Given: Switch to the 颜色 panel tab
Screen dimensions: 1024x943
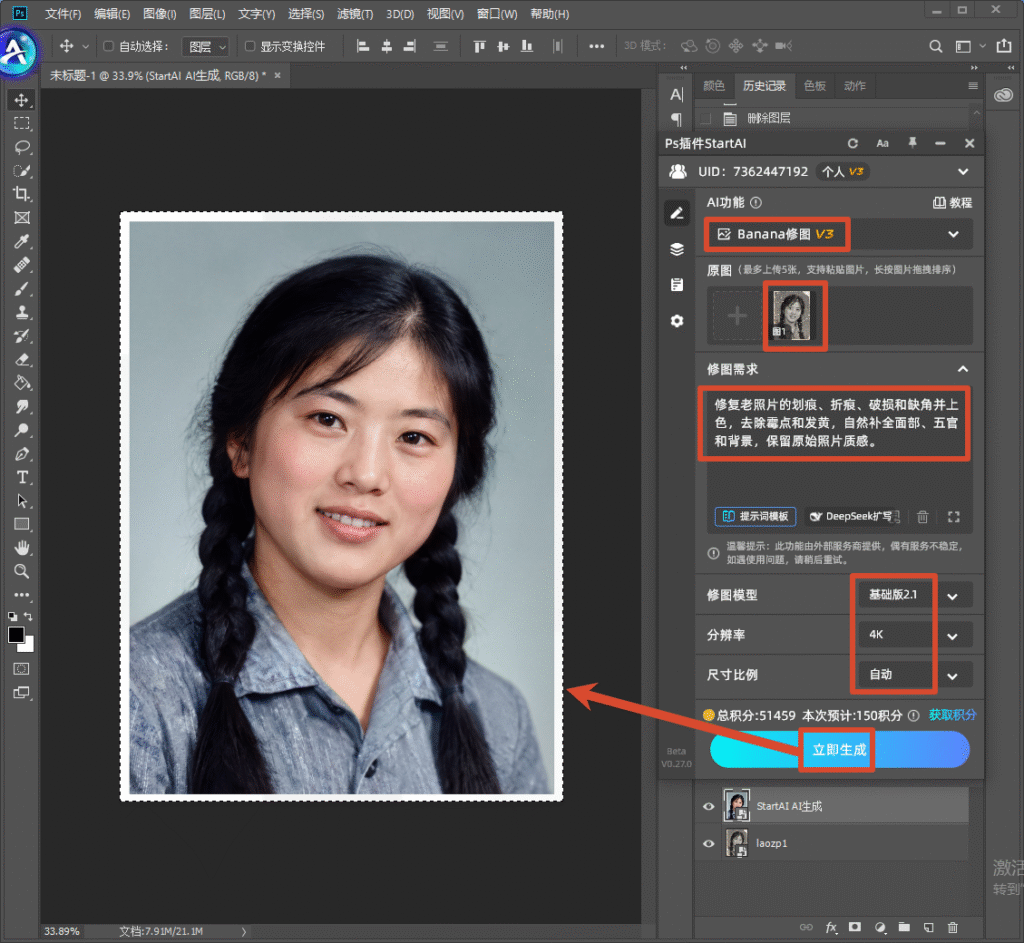Looking at the screenshot, I should pos(713,86).
